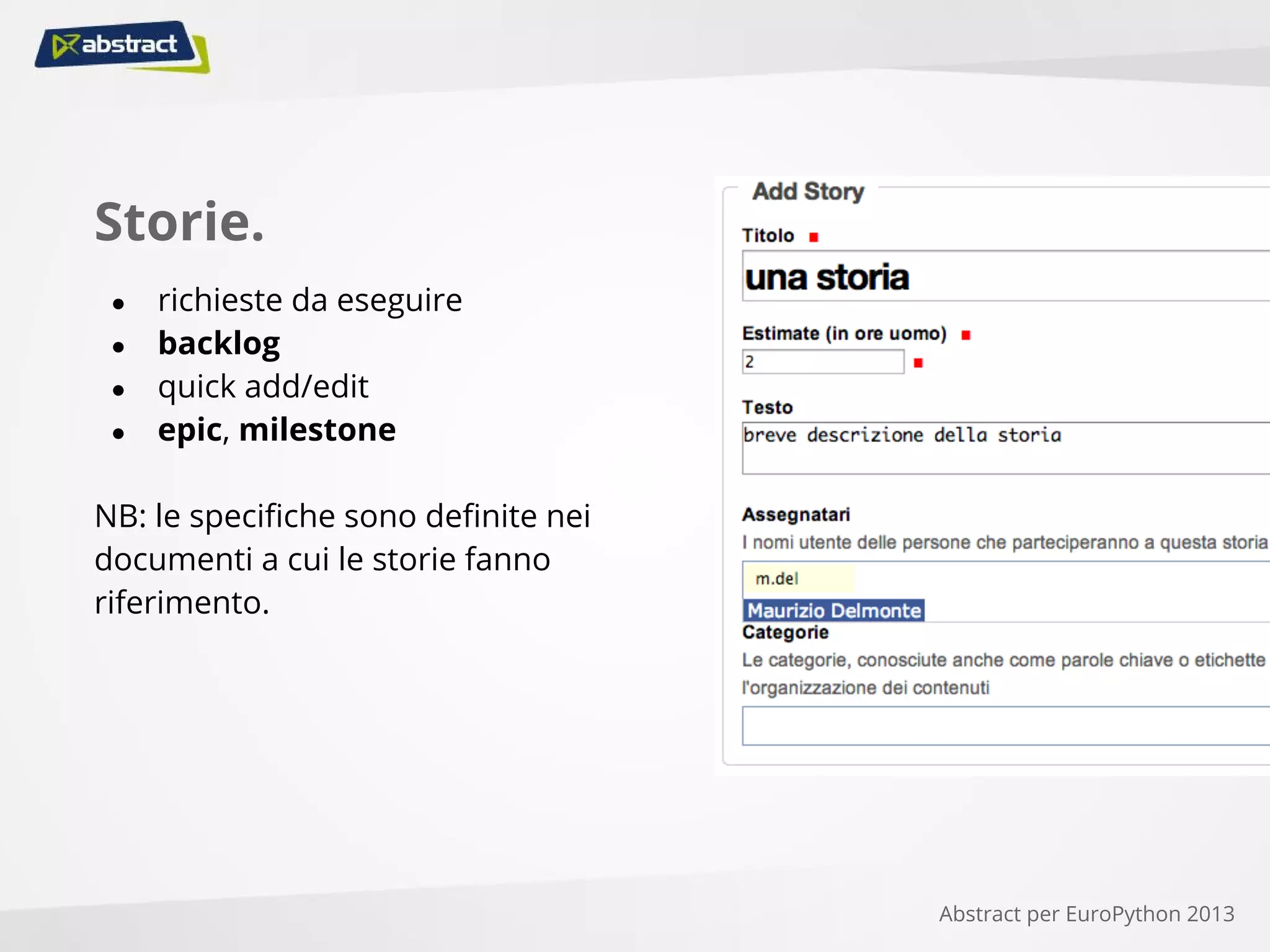Click the 'Categorie' label
The image size is (1270, 952).
coord(785,632)
